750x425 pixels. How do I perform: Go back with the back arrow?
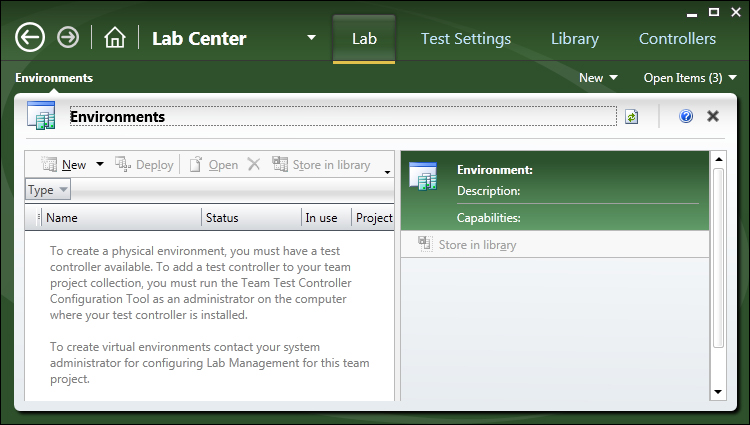click(x=30, y=38)
